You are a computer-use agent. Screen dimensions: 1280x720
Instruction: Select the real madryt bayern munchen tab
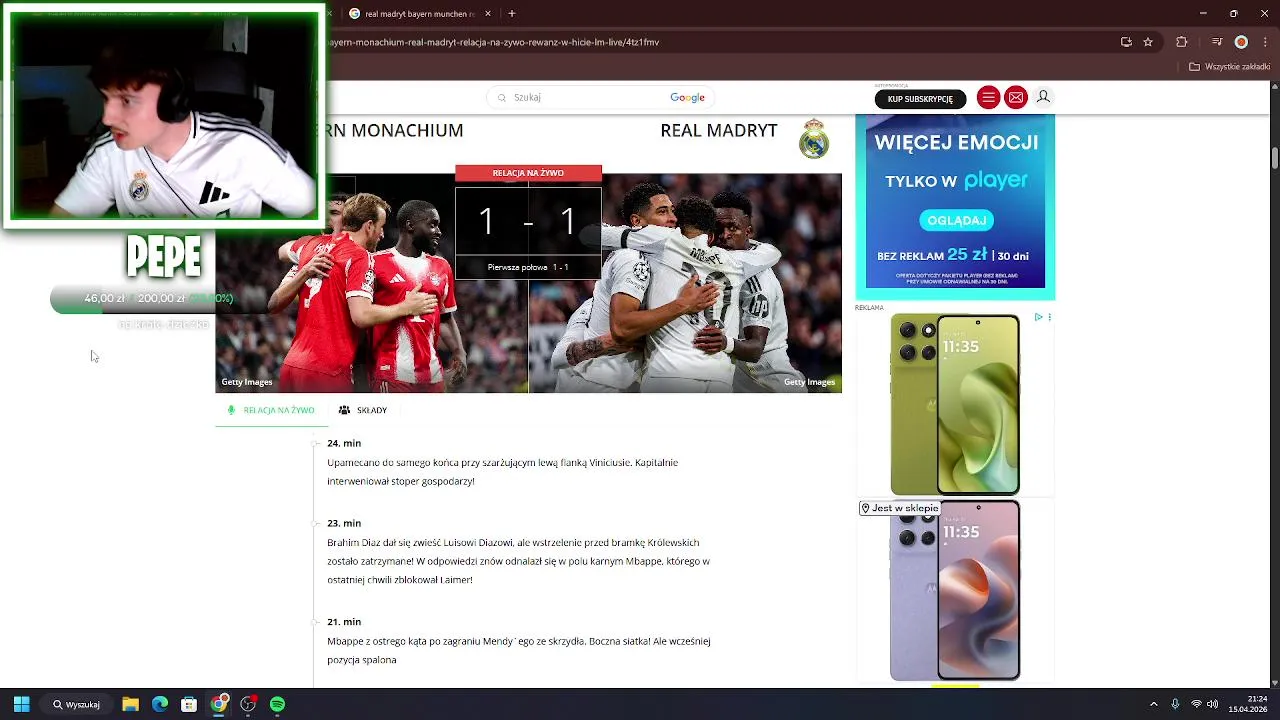(419, 14)
